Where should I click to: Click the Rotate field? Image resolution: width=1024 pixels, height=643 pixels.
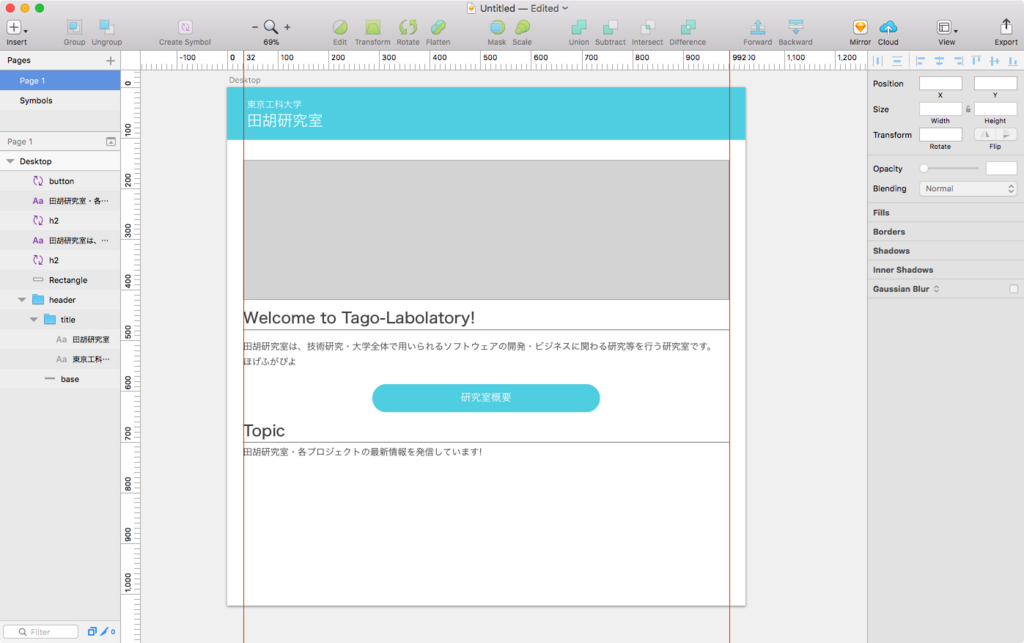(940, 134)
